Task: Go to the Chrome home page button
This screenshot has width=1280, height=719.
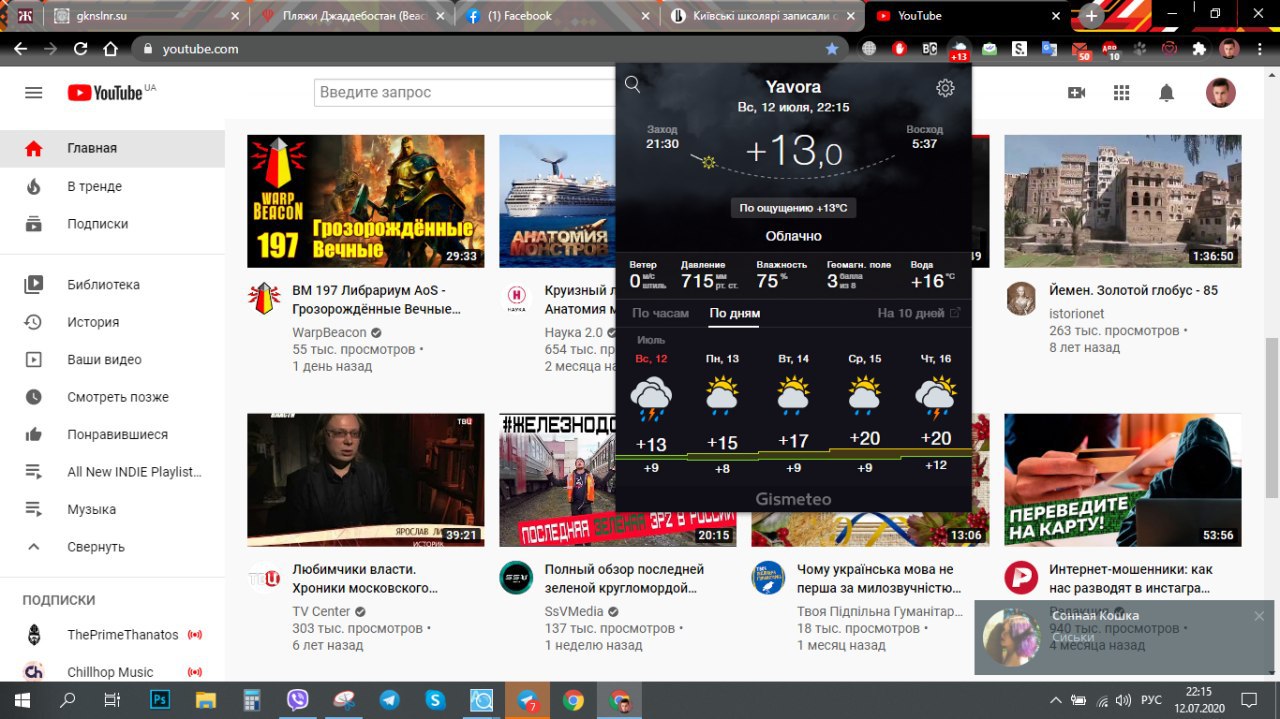Action: (110, 48)
